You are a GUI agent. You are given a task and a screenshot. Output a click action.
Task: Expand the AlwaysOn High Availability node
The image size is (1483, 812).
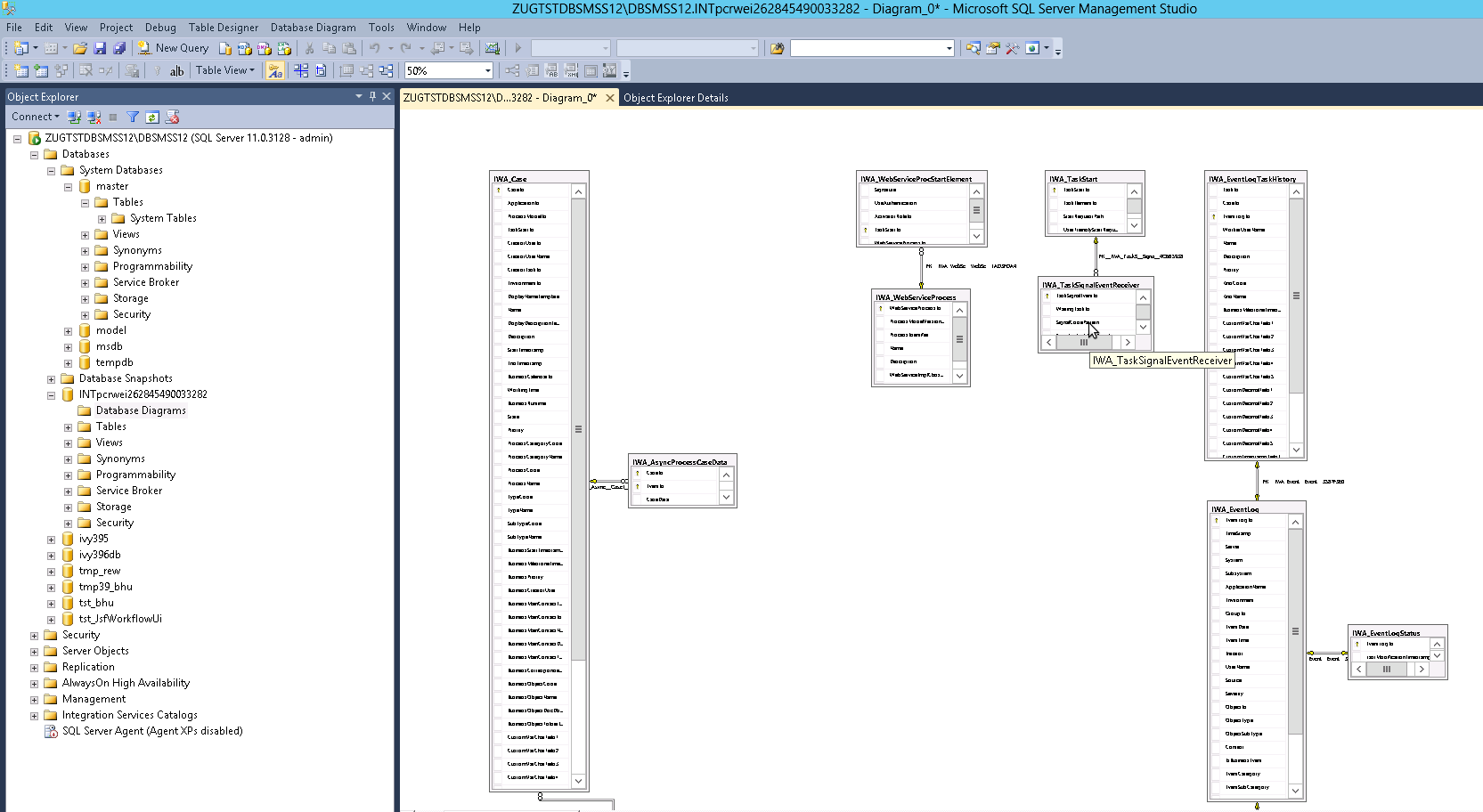34,684
